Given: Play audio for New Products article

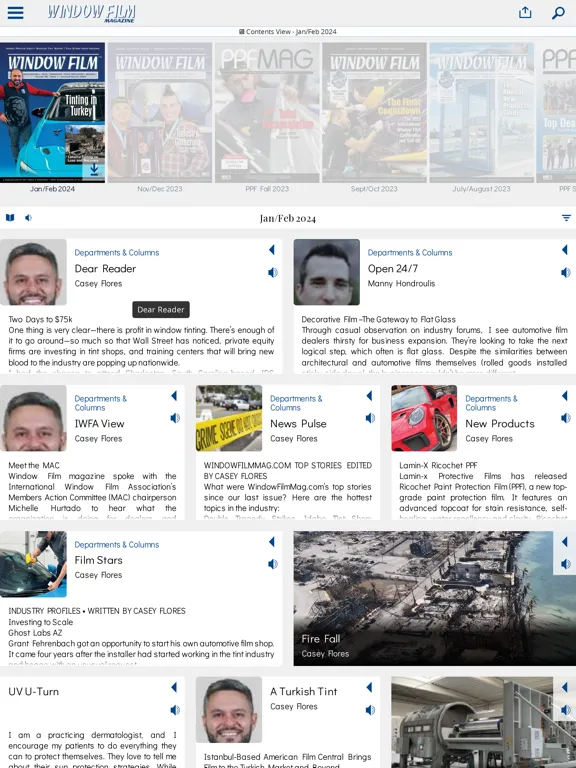Looking at the screenshot, I should coord(566,418).
